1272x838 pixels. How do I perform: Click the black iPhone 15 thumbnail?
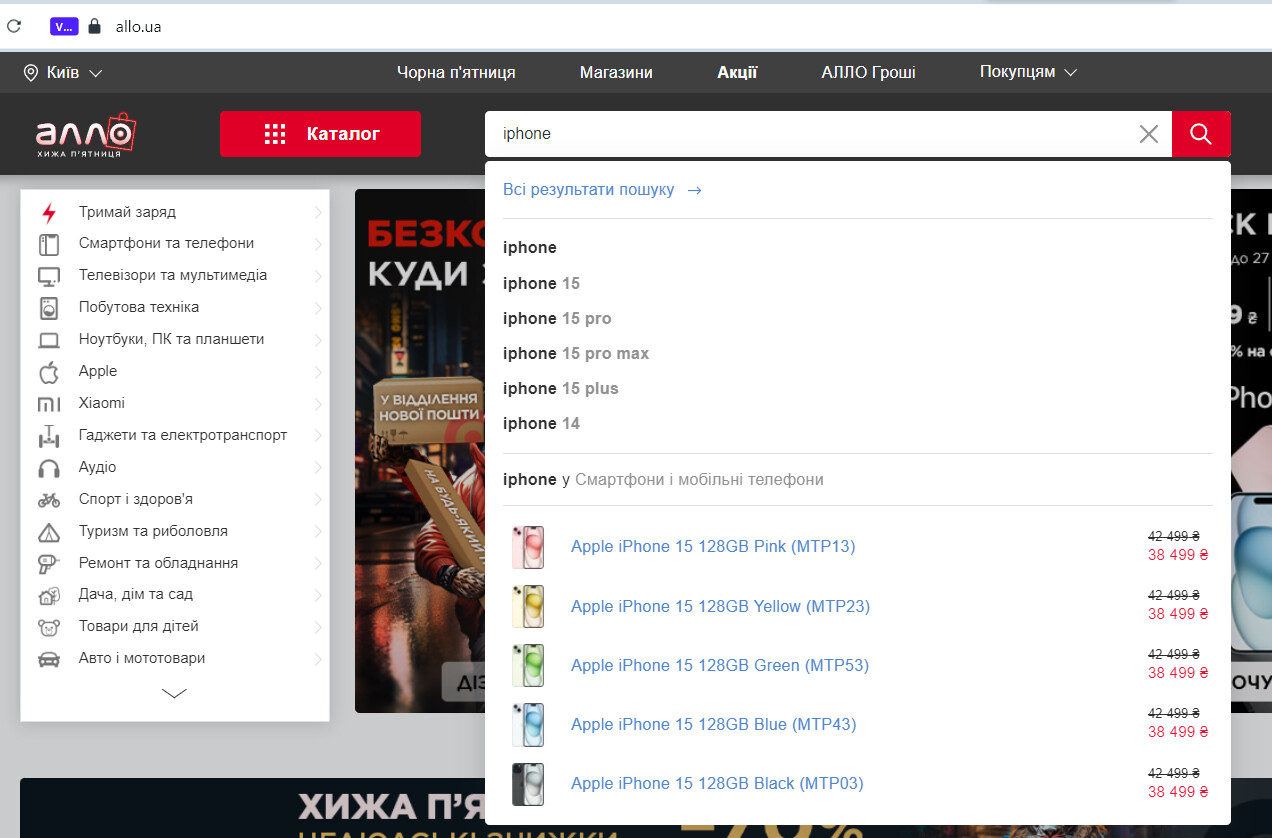click(x=528, y=783)
